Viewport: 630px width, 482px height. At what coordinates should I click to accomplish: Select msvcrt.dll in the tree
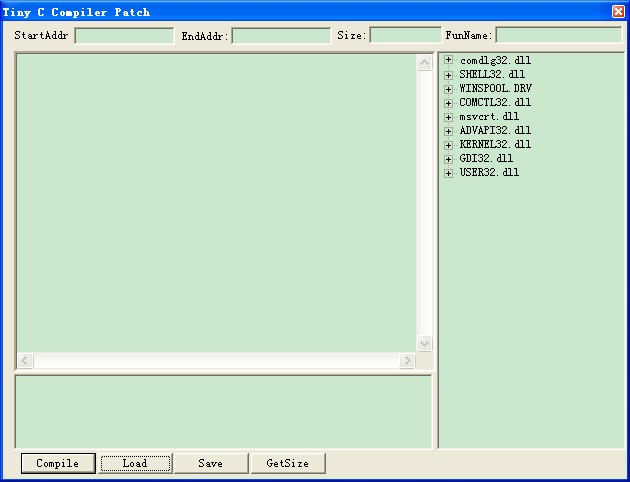coord(489,116)
